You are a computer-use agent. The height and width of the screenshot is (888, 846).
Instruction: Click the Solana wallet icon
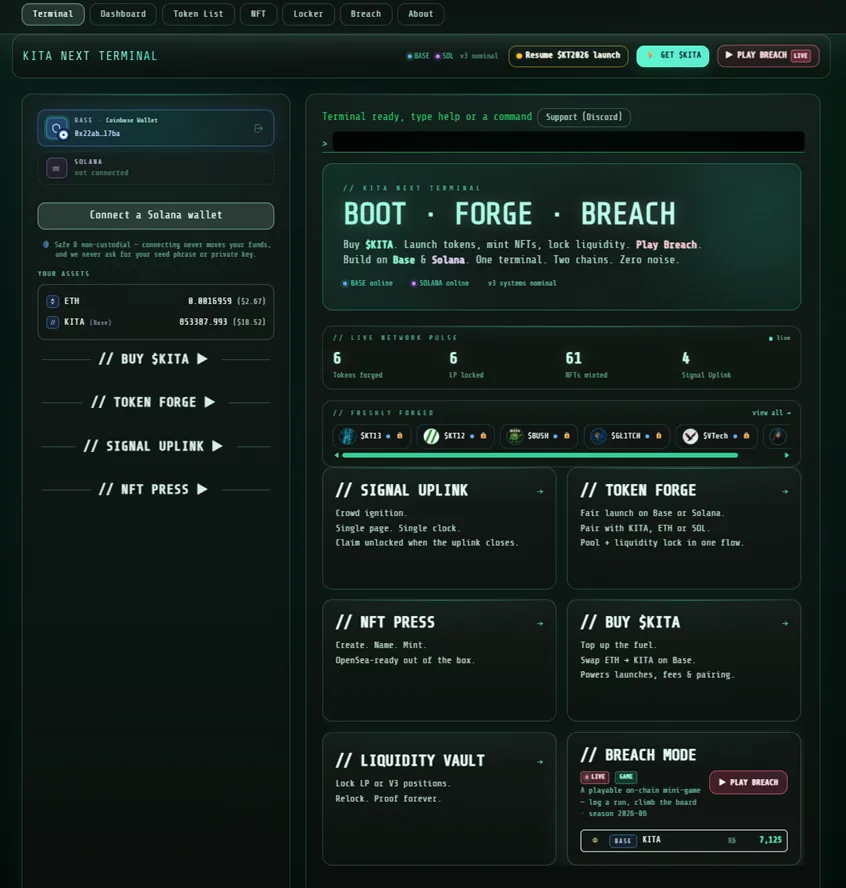click(x=57, y=168)
